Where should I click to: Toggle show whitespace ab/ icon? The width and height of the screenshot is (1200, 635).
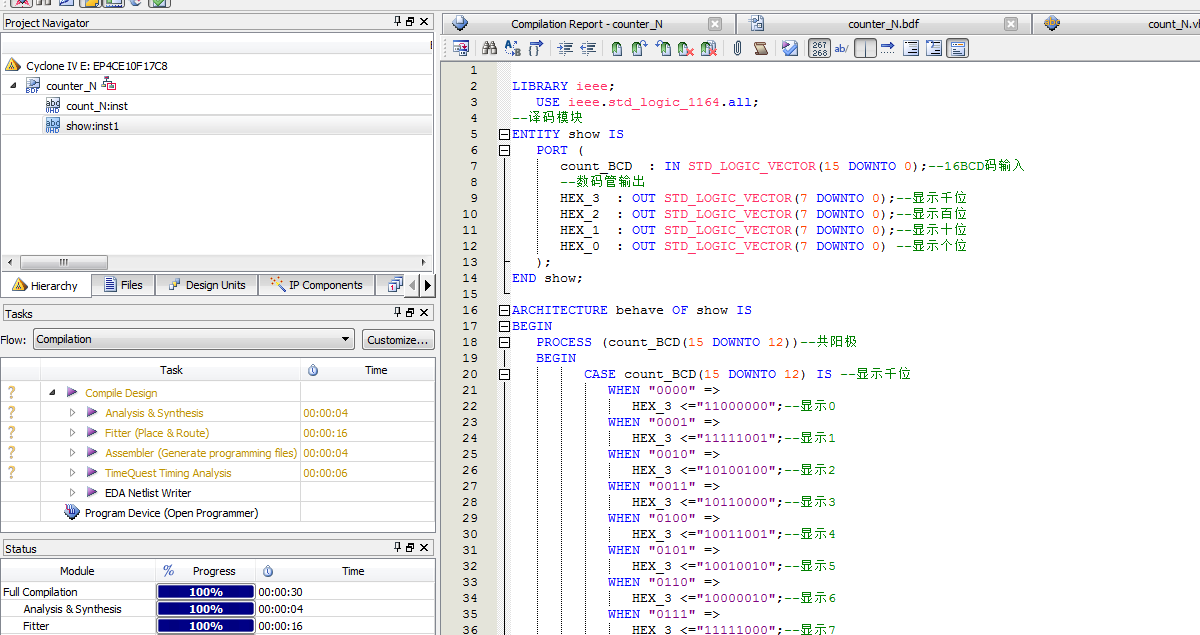842,47
